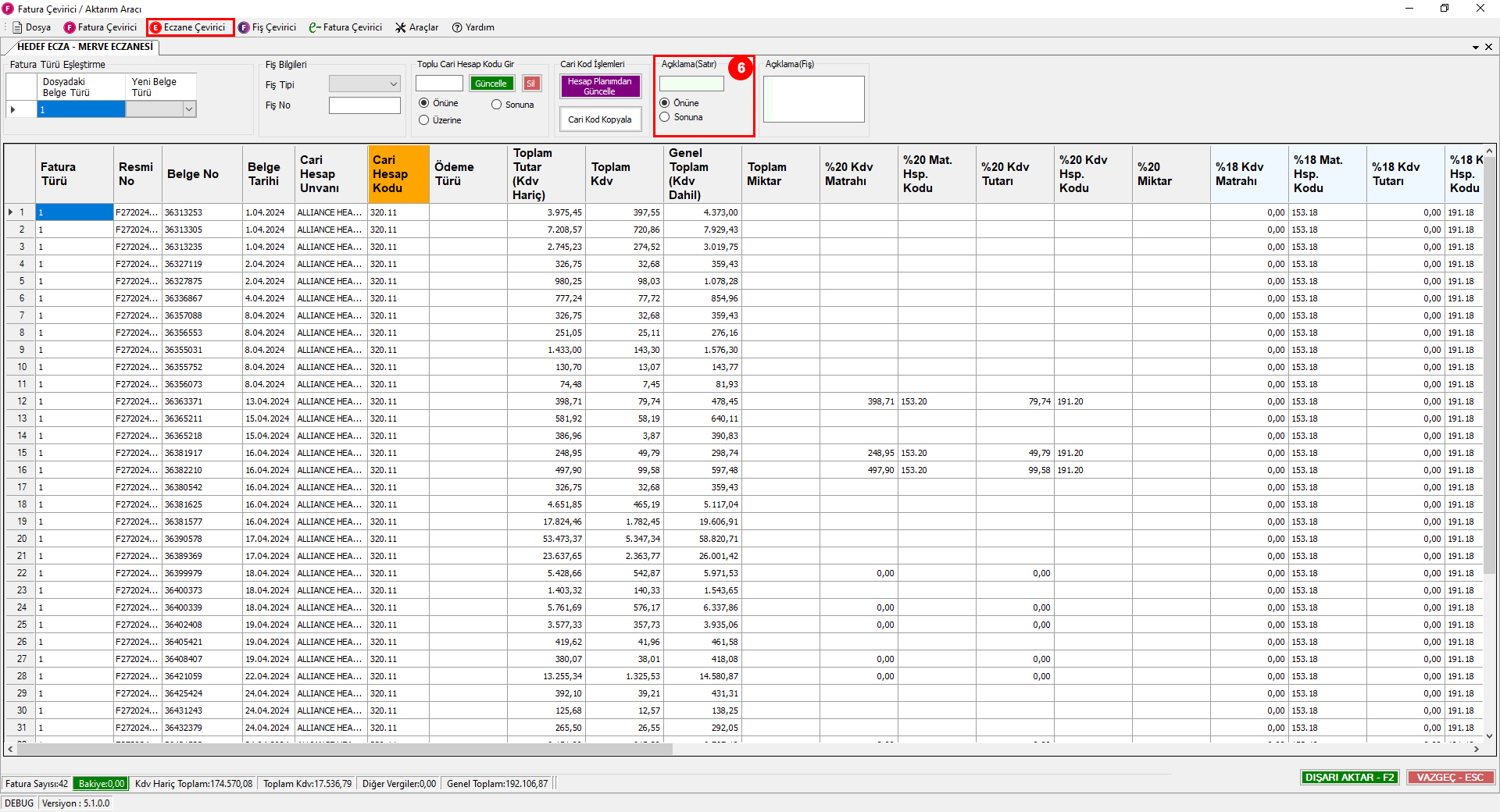The width and height of the screenshot is (1500, 812).
Task: Click the Açıklama(Fiş) text box
Action: (813, 98)
